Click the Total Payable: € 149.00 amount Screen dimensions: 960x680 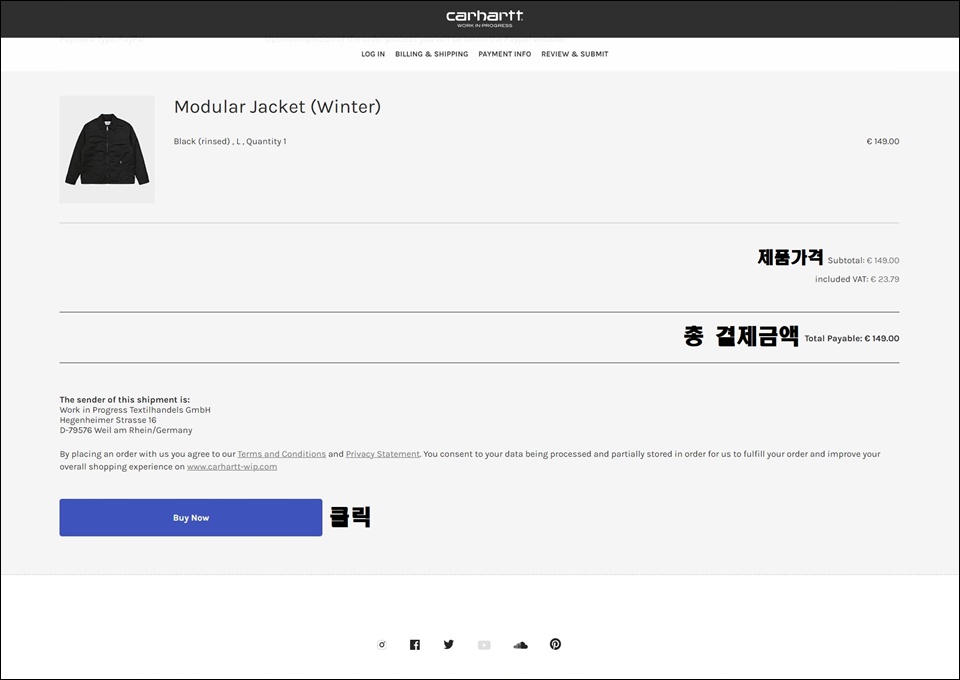click(852, 338)
